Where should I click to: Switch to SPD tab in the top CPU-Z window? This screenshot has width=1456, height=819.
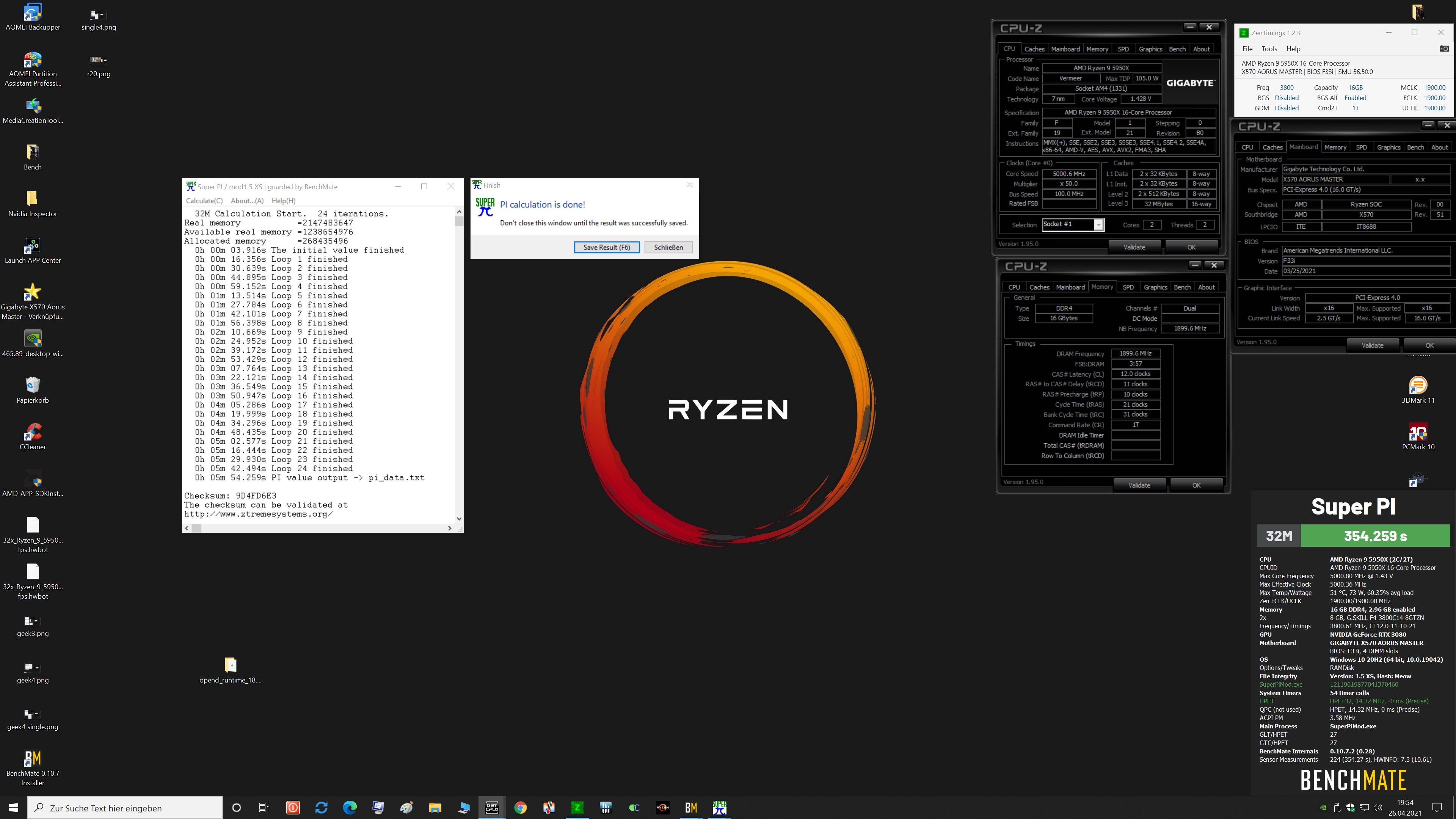1123,49
